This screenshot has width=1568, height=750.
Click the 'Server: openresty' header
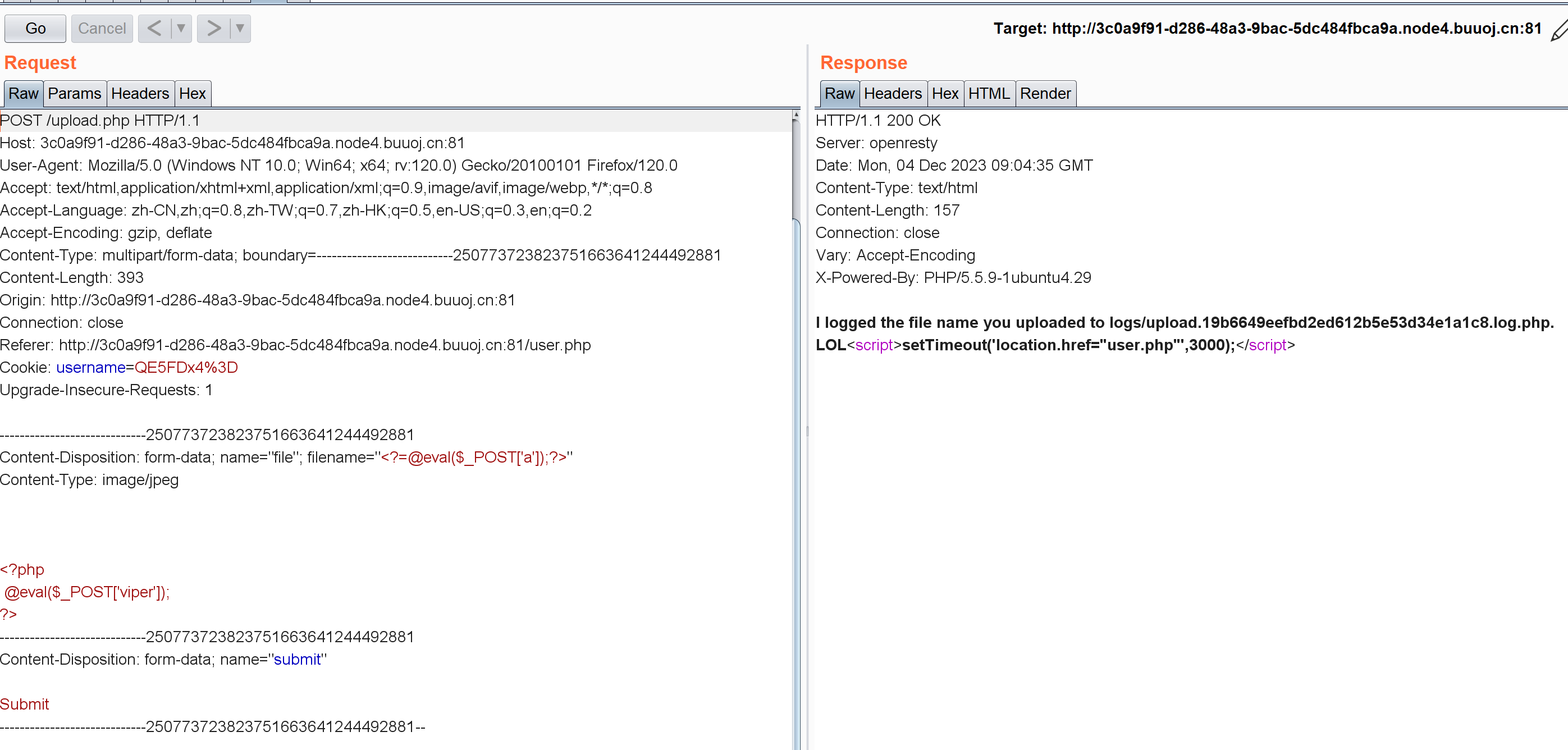pyautogui.click(x=876, y=143)
